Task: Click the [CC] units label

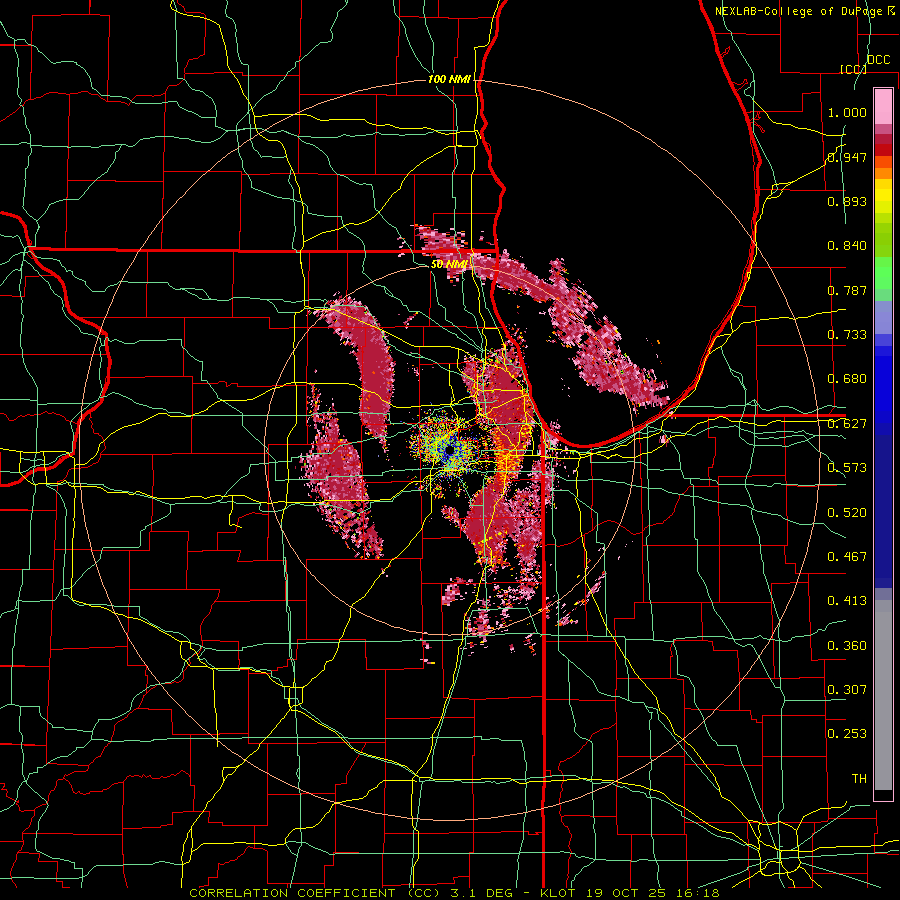Action: (x=853, y=69)
